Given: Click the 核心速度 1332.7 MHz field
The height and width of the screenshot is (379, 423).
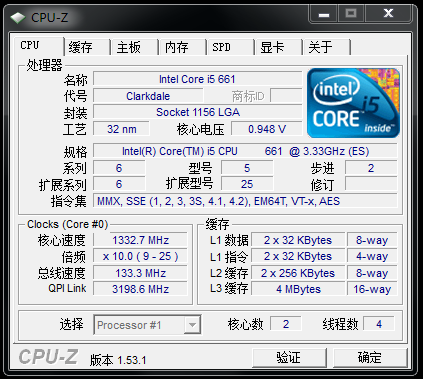Looking at the screenshot, I should (x=140, y=240).
